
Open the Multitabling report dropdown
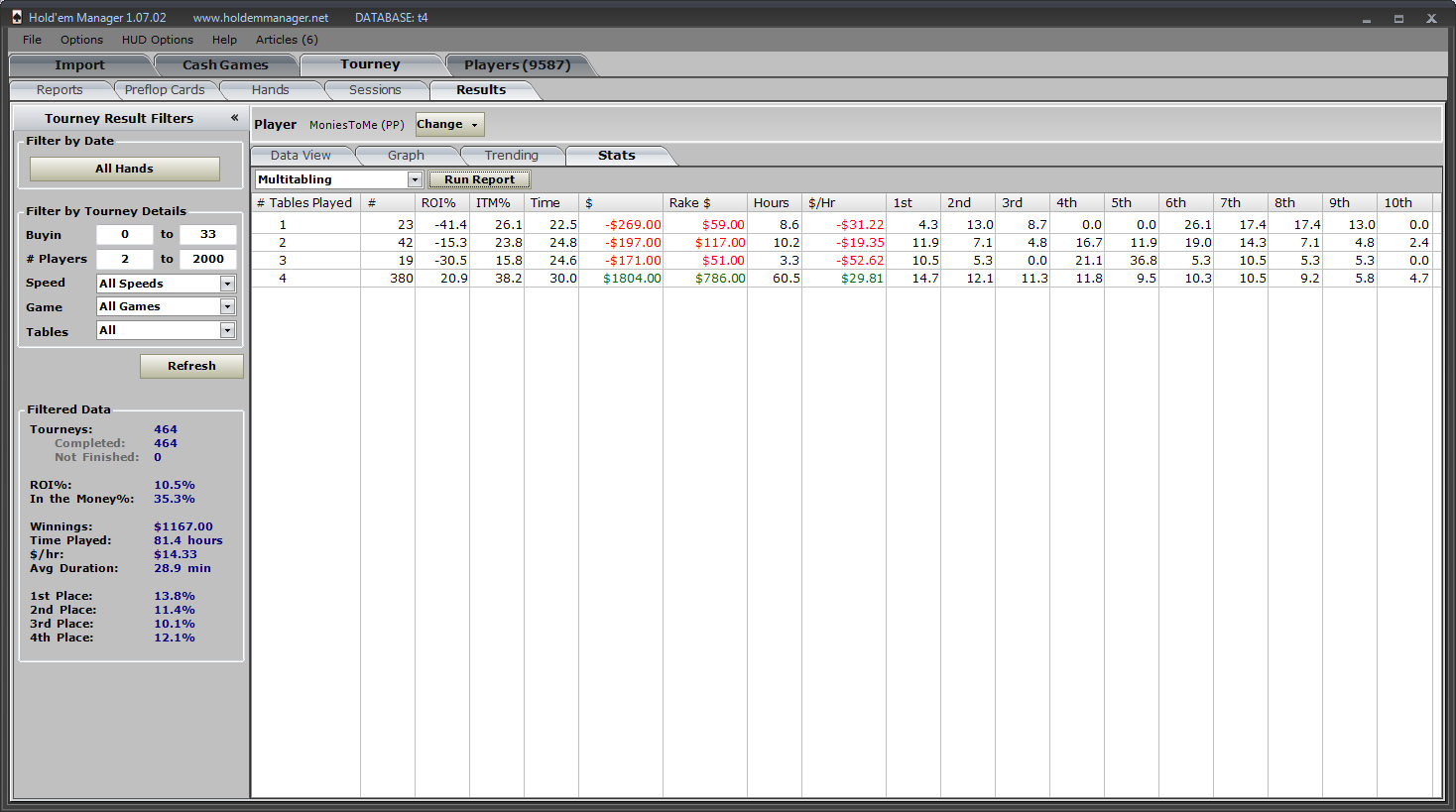415,179
